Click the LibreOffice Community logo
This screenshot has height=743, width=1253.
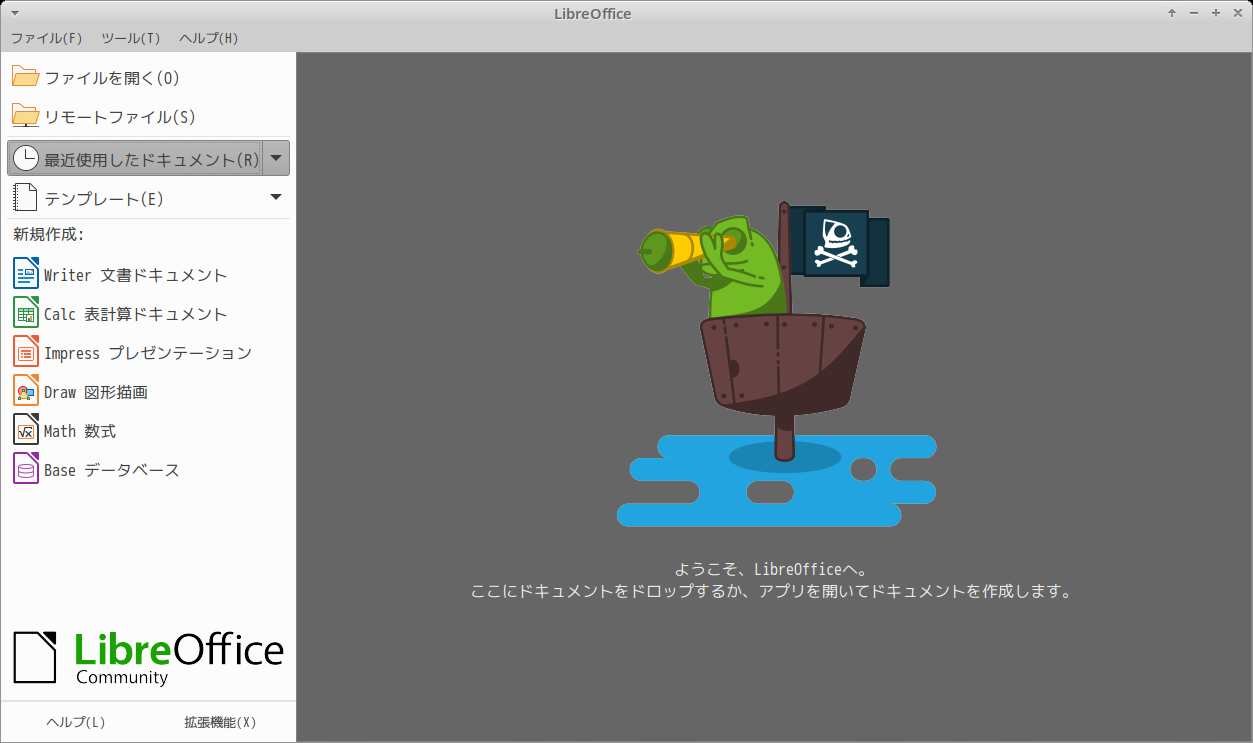pos(149,657)
